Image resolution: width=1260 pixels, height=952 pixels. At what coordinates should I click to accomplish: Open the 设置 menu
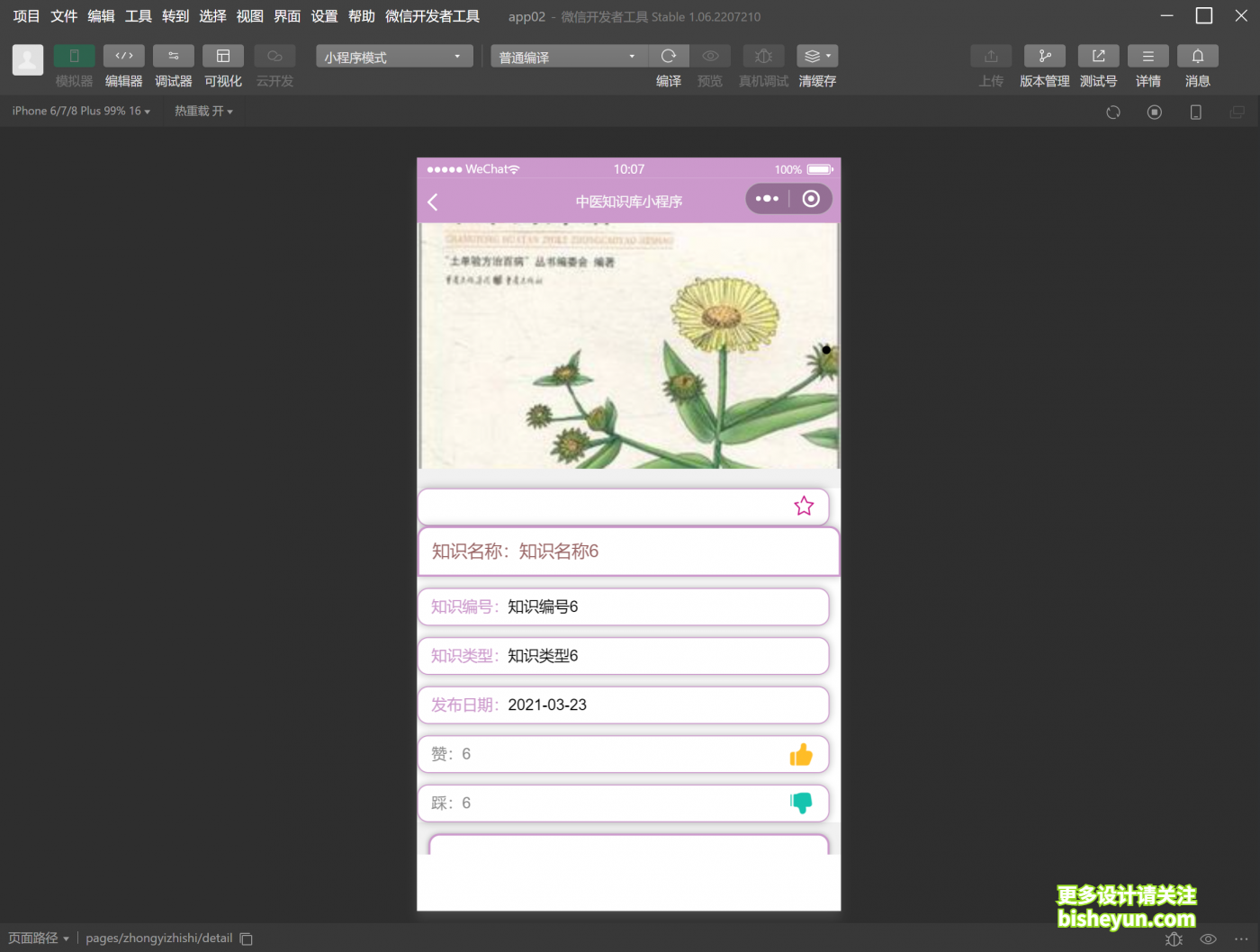point(324,16)
